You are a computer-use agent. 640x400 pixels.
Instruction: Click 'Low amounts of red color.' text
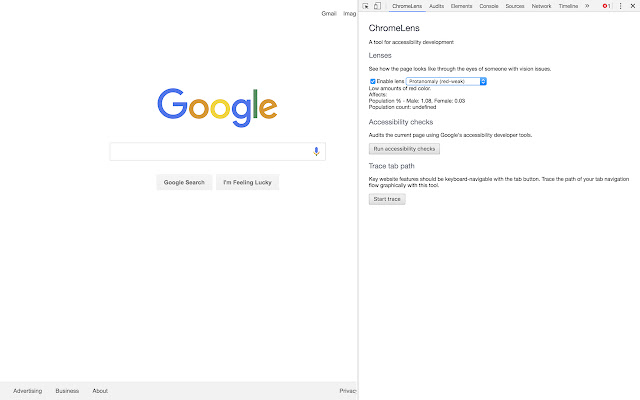click(x=400, y=89)
